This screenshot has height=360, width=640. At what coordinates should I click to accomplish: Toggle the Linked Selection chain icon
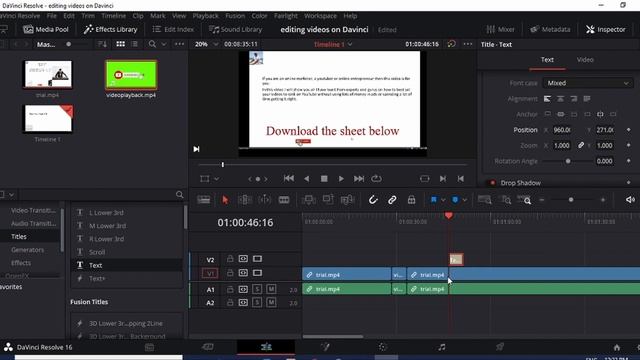[392, 200]
